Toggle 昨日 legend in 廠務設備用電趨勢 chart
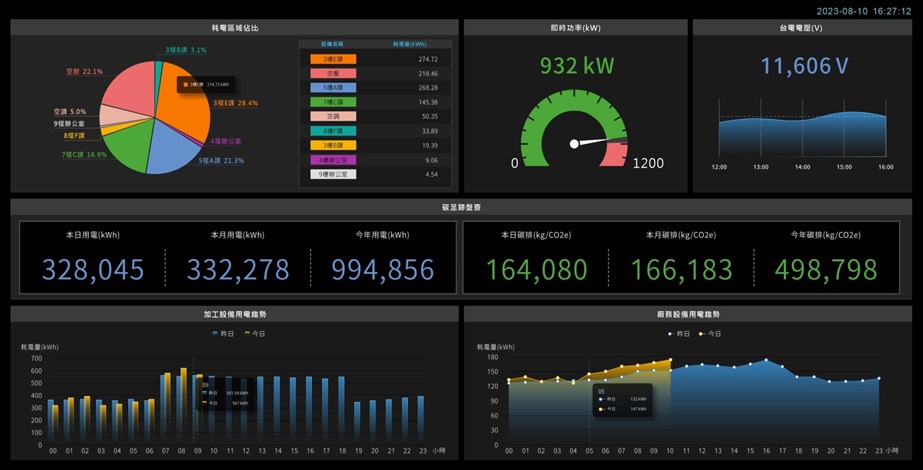923x470 pixels. click(x=679, y=334)
